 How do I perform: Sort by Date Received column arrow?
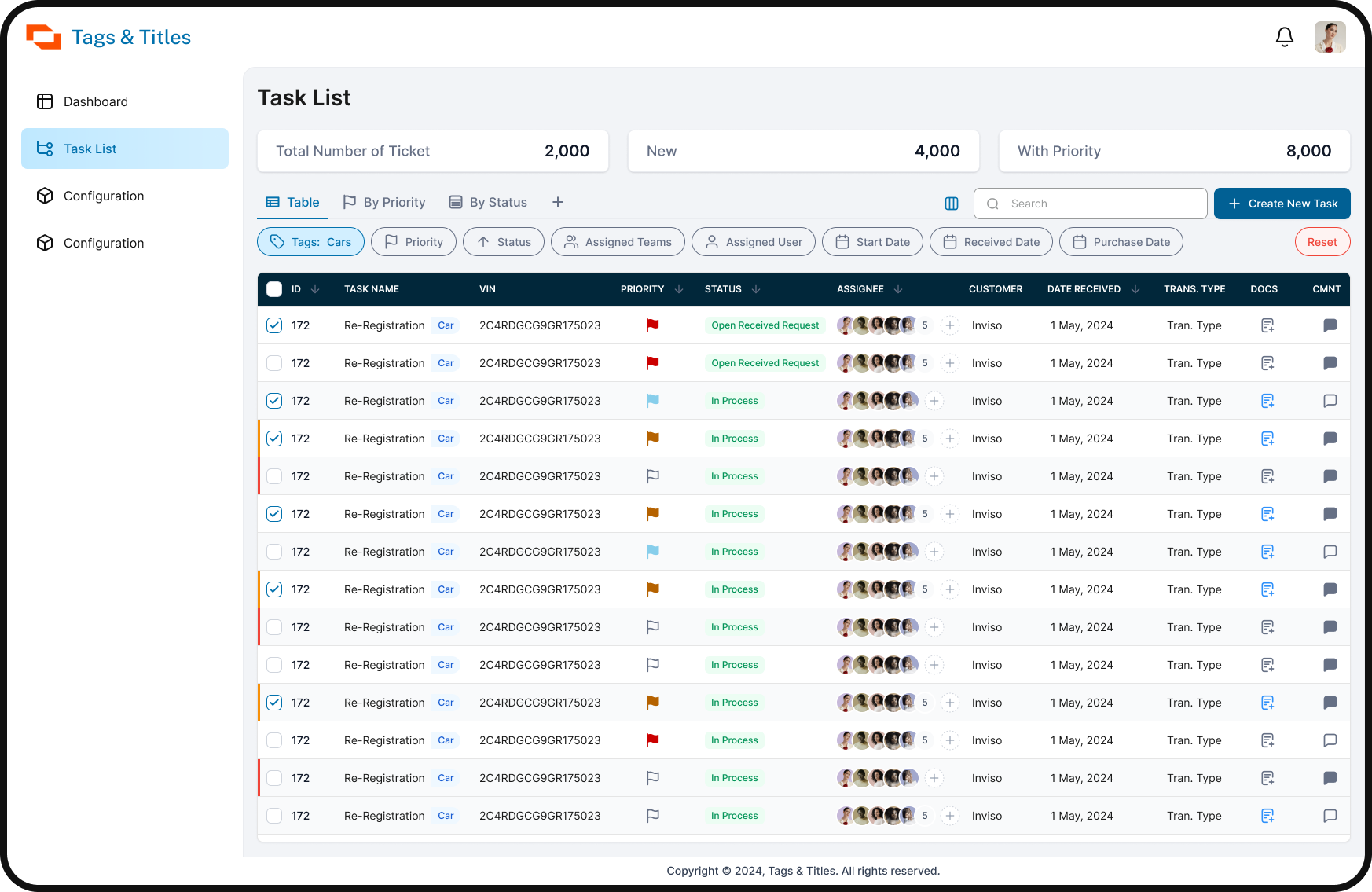(x=1135, y=289)
